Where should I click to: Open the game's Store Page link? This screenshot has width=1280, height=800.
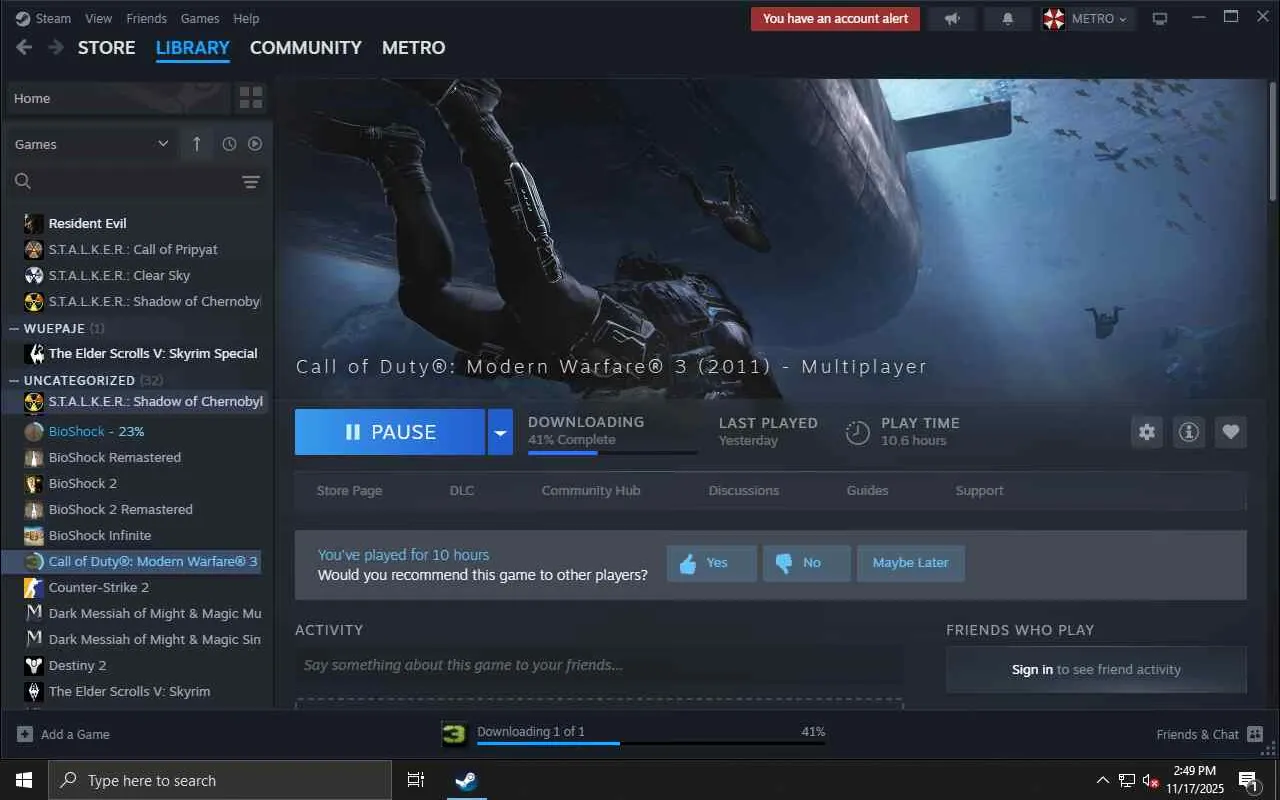[x=349, y=490]
